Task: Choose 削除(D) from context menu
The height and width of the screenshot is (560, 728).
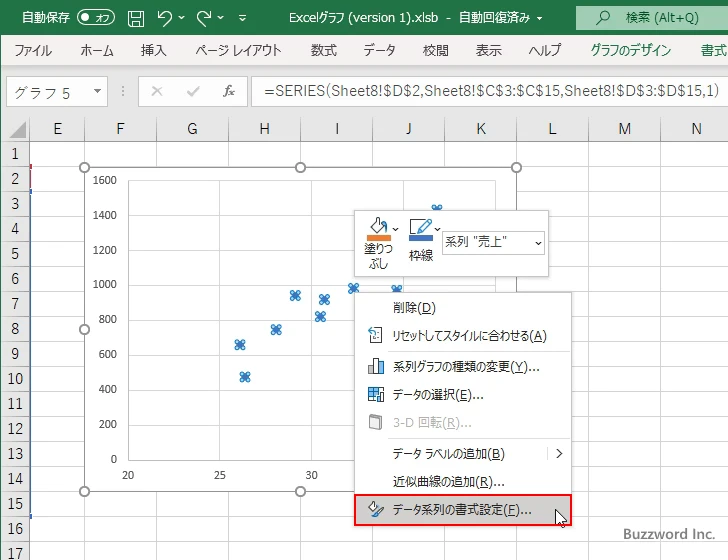Action: pyautogui.click(x=463, y=308)
